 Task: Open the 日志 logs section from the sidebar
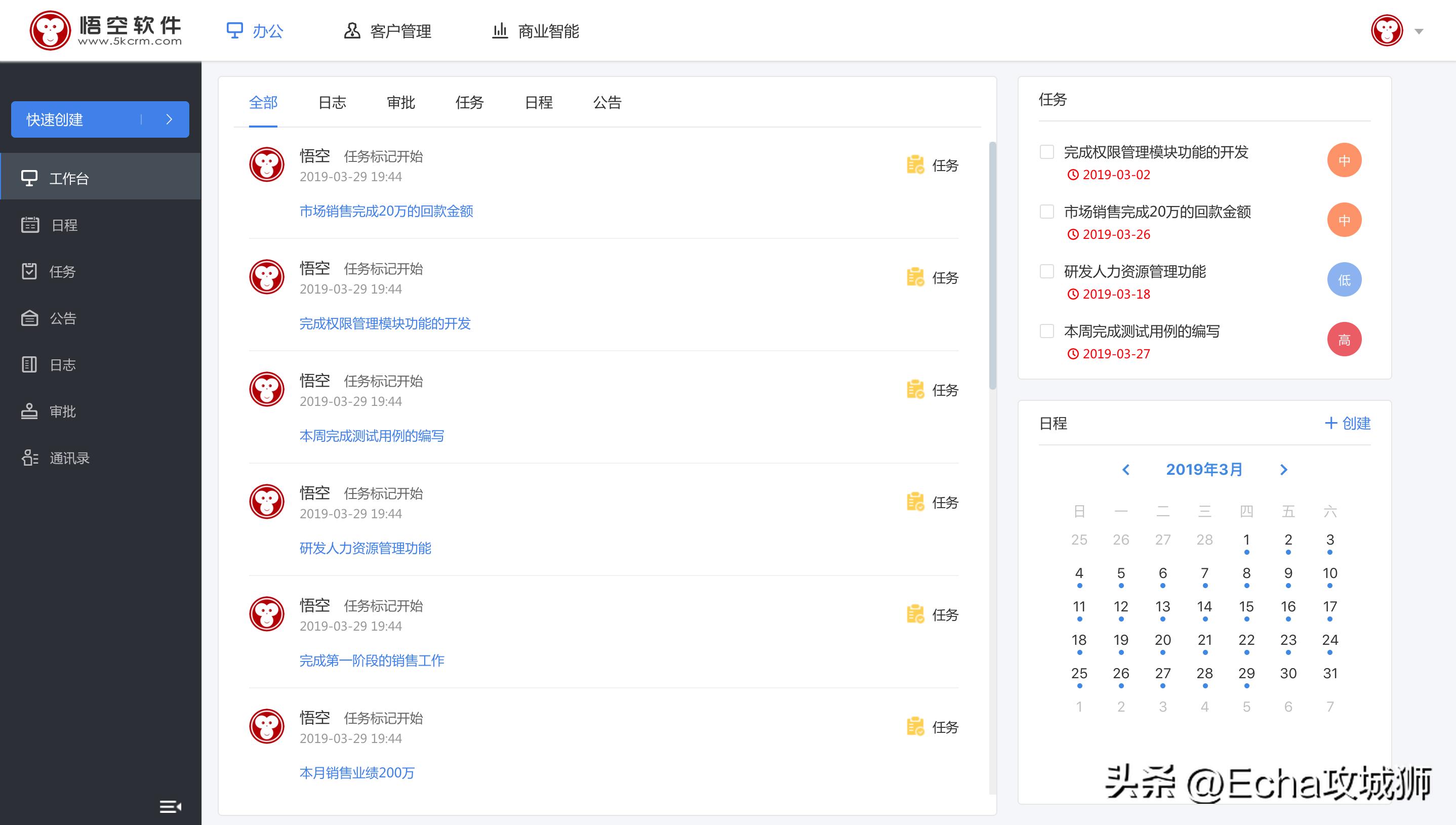(x=63, y=364)
